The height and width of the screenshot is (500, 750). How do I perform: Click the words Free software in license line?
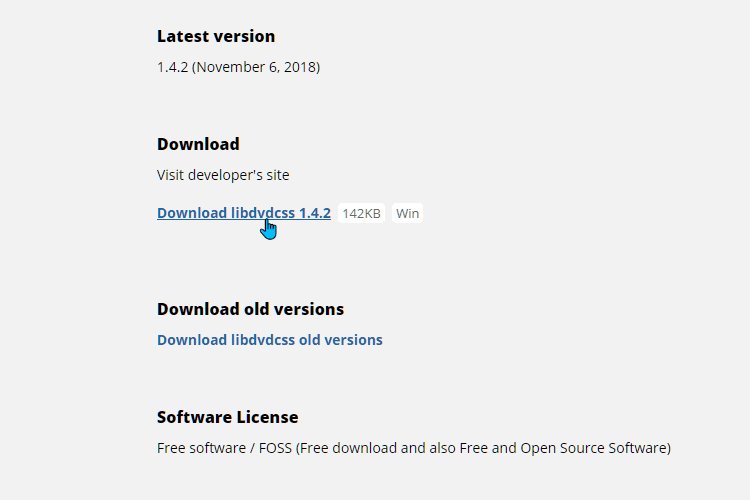201,448
